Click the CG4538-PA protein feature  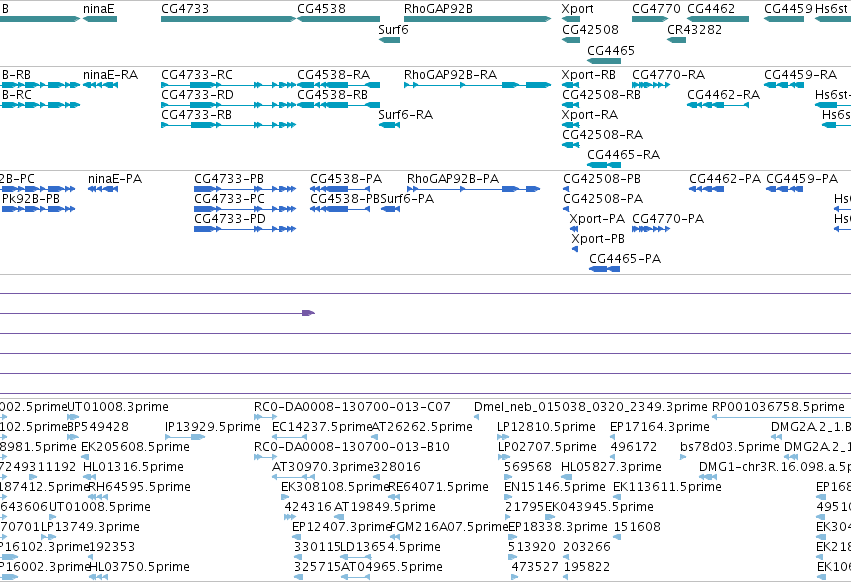click(x=340, y=189)
